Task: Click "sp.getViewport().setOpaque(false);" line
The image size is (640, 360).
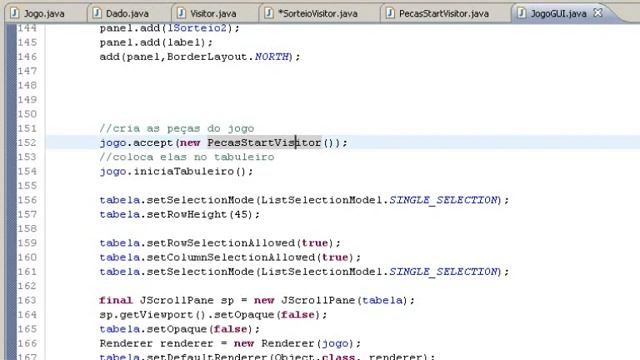Action: coord(213,315)
